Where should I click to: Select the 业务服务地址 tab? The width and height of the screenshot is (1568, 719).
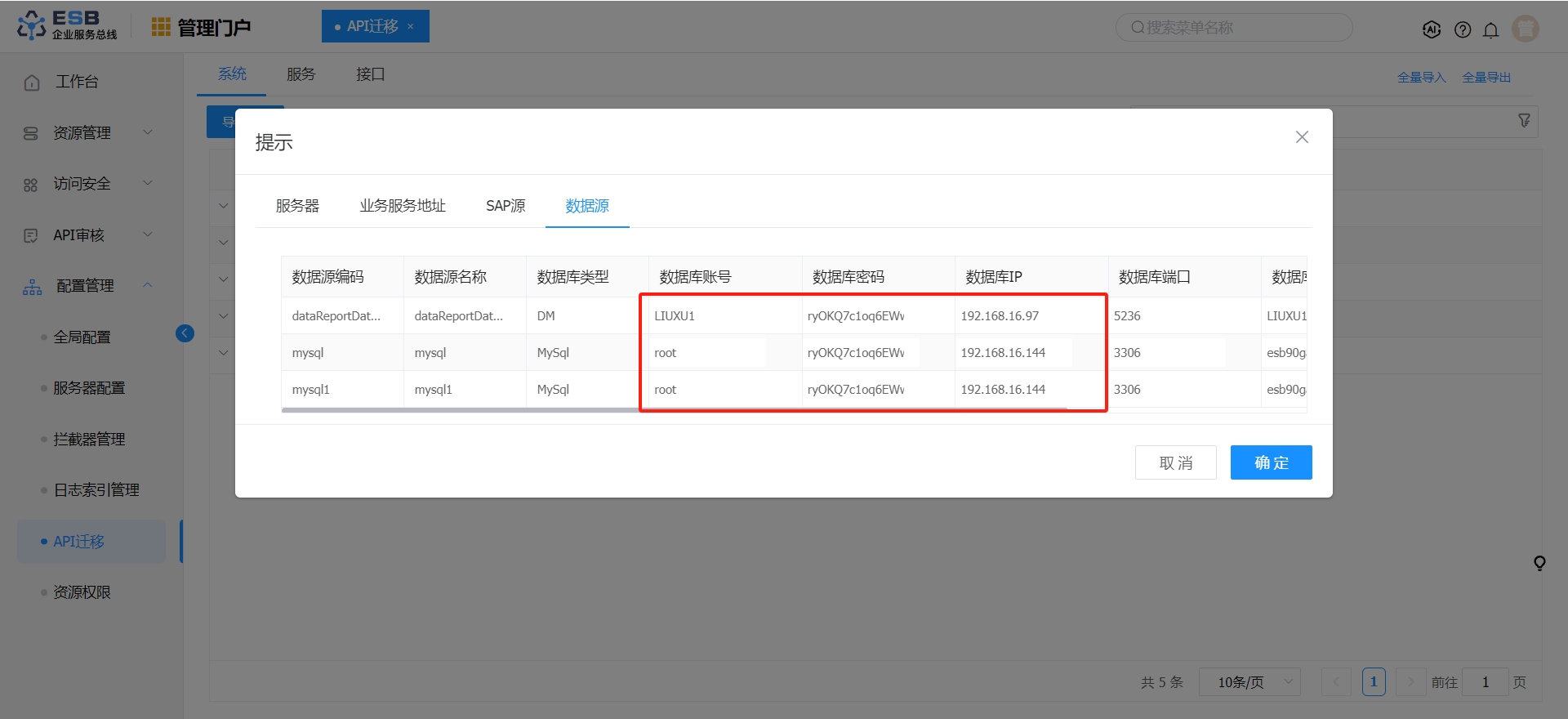[x=403, y=206]
